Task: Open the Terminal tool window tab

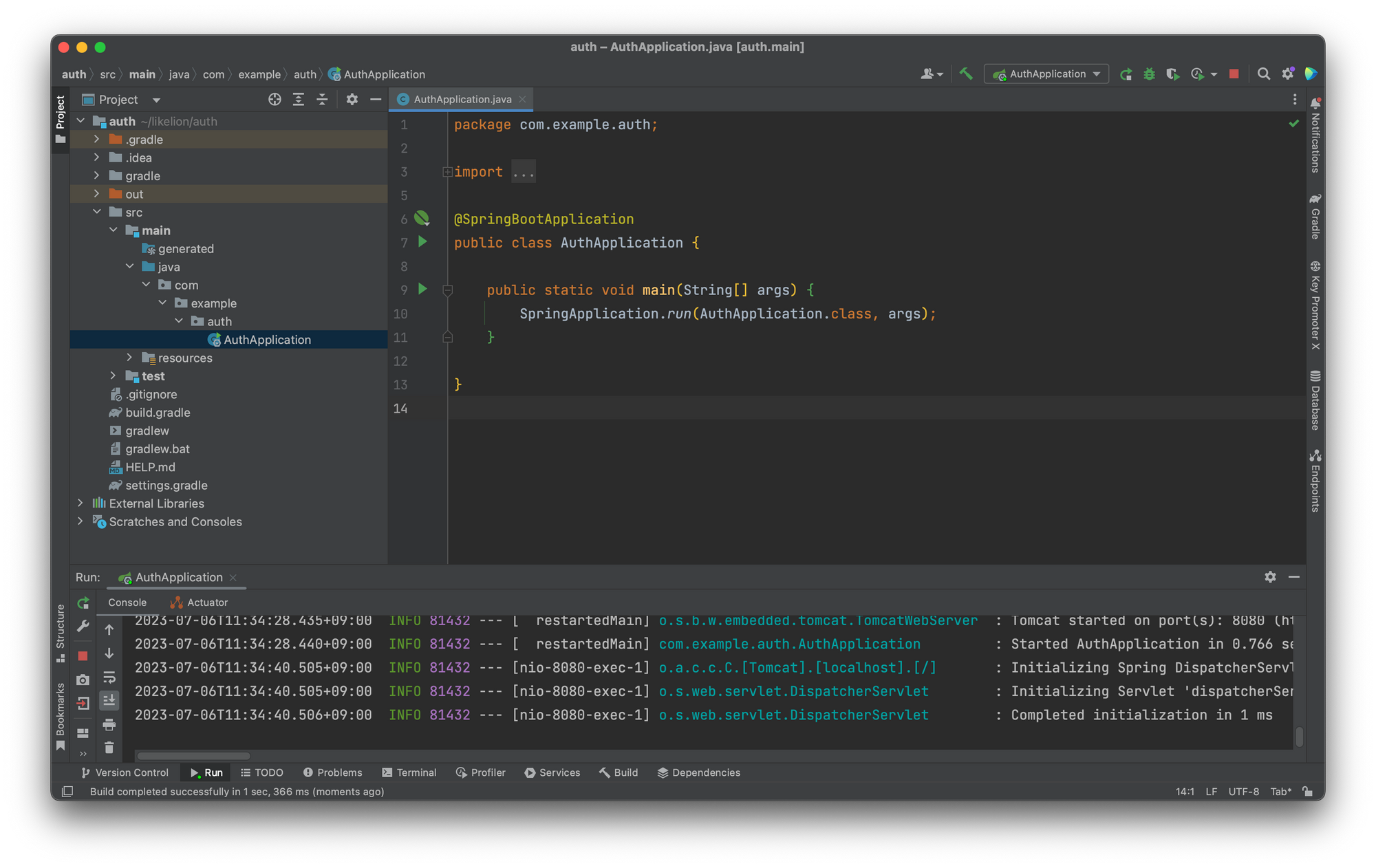Action: pyautogui.click(x=409, y=772)
